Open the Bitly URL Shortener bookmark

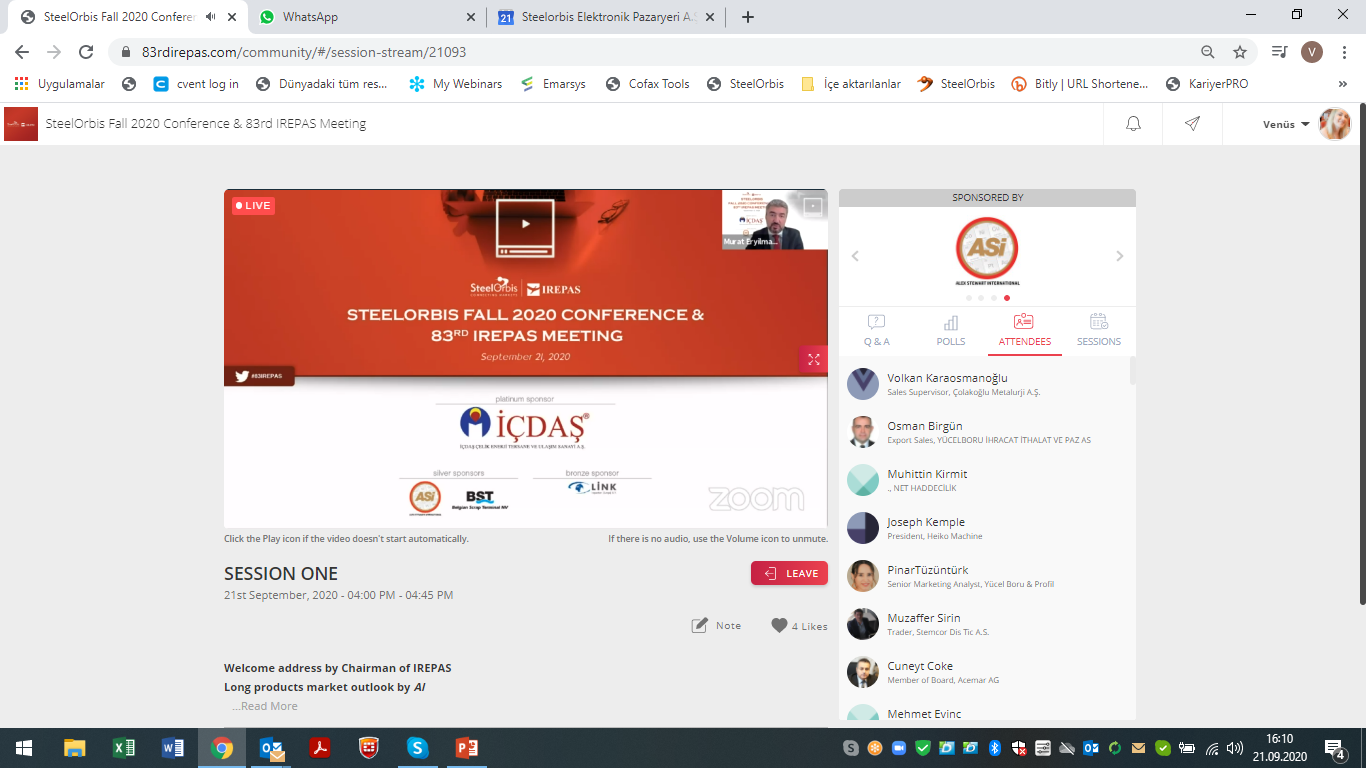(1080, 84)
